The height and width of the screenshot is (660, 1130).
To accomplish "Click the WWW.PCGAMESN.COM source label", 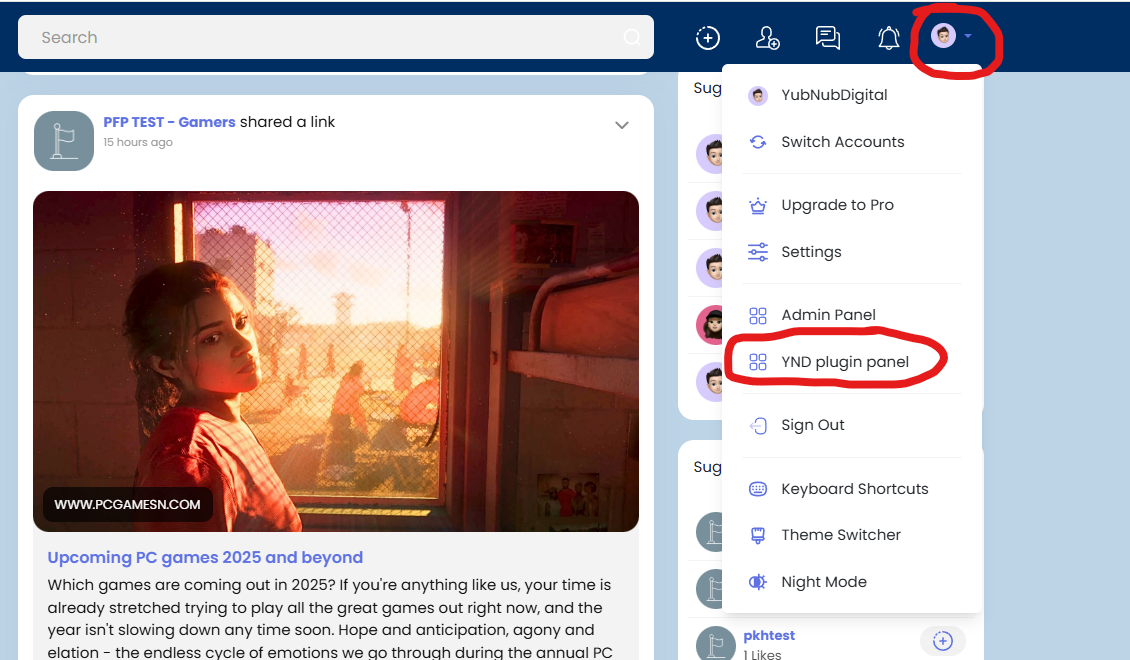I will [x=128, y=504].
